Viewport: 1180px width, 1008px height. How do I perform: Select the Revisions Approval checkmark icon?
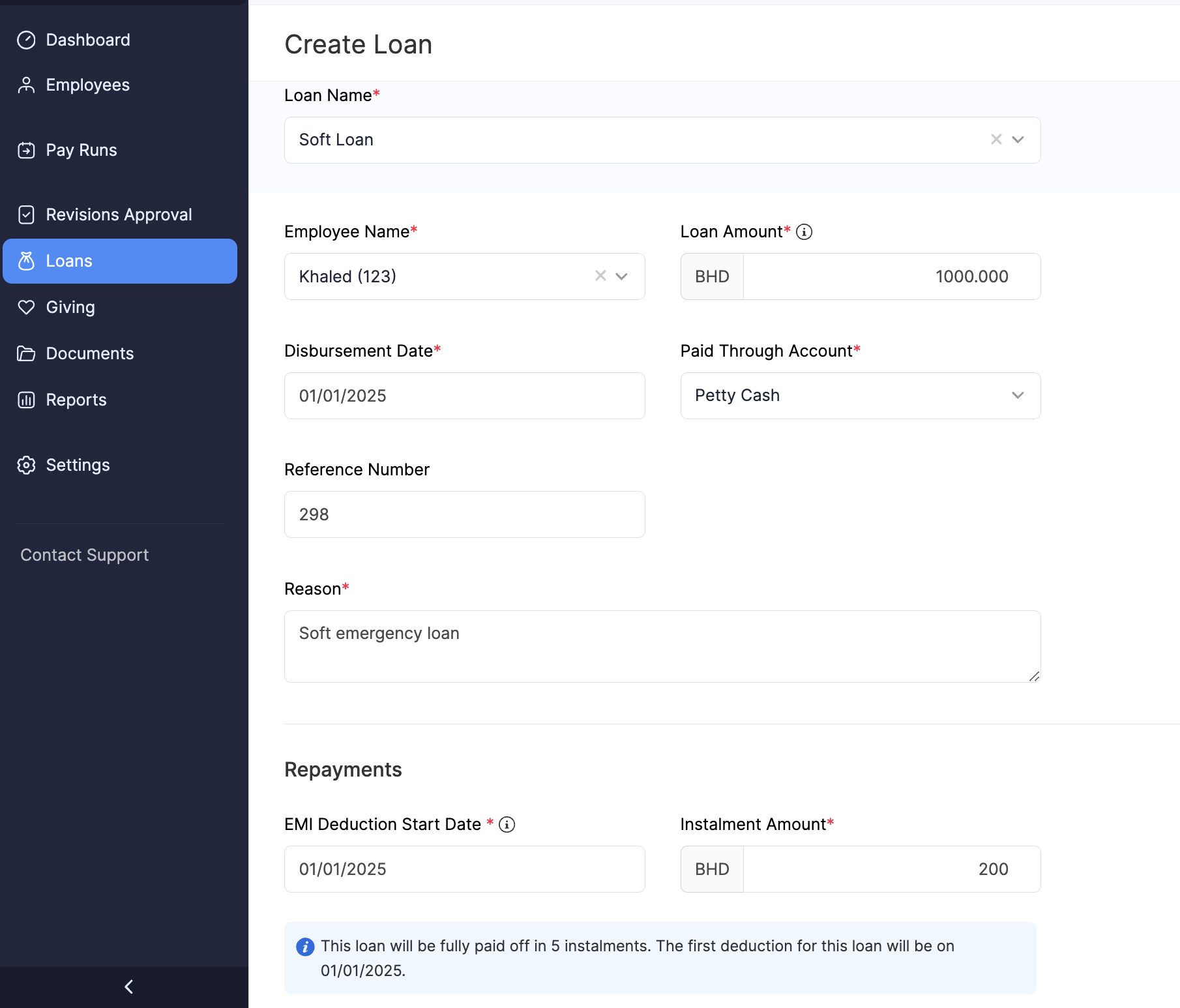(25, 215)
